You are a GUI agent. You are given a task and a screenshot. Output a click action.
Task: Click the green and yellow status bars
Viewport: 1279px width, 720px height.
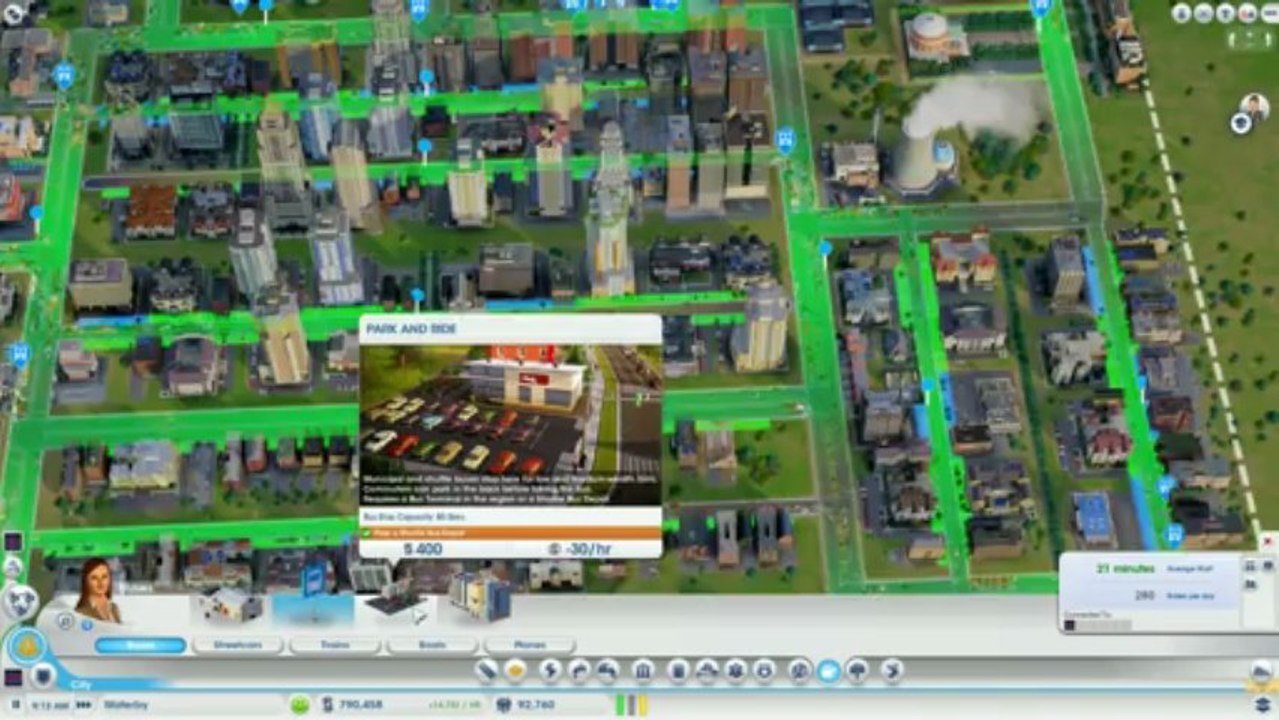click(x=633, y=704)
